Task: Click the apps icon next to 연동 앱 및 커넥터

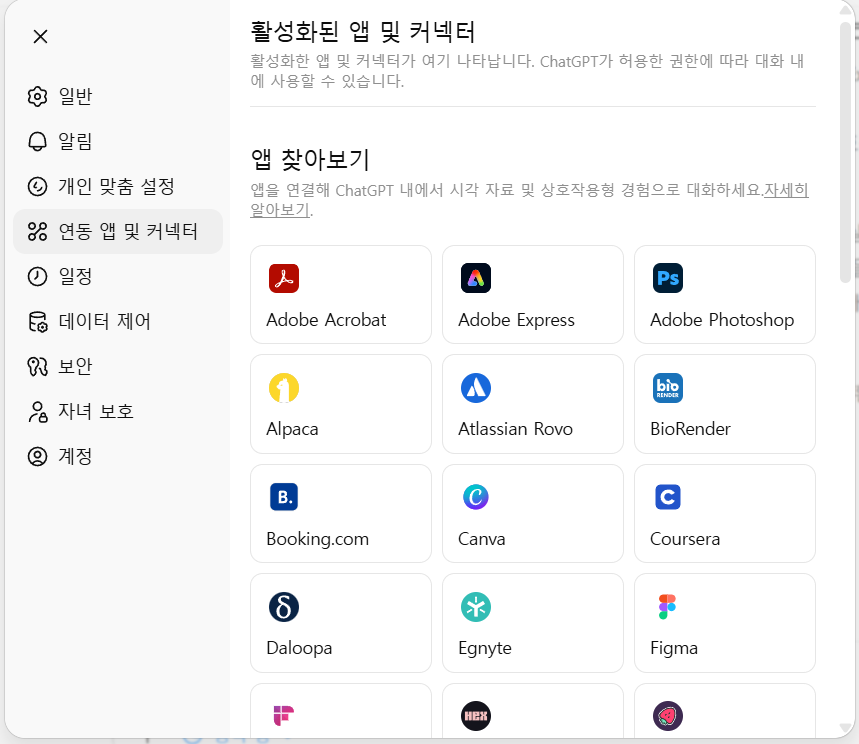Action: coord(37,231)
